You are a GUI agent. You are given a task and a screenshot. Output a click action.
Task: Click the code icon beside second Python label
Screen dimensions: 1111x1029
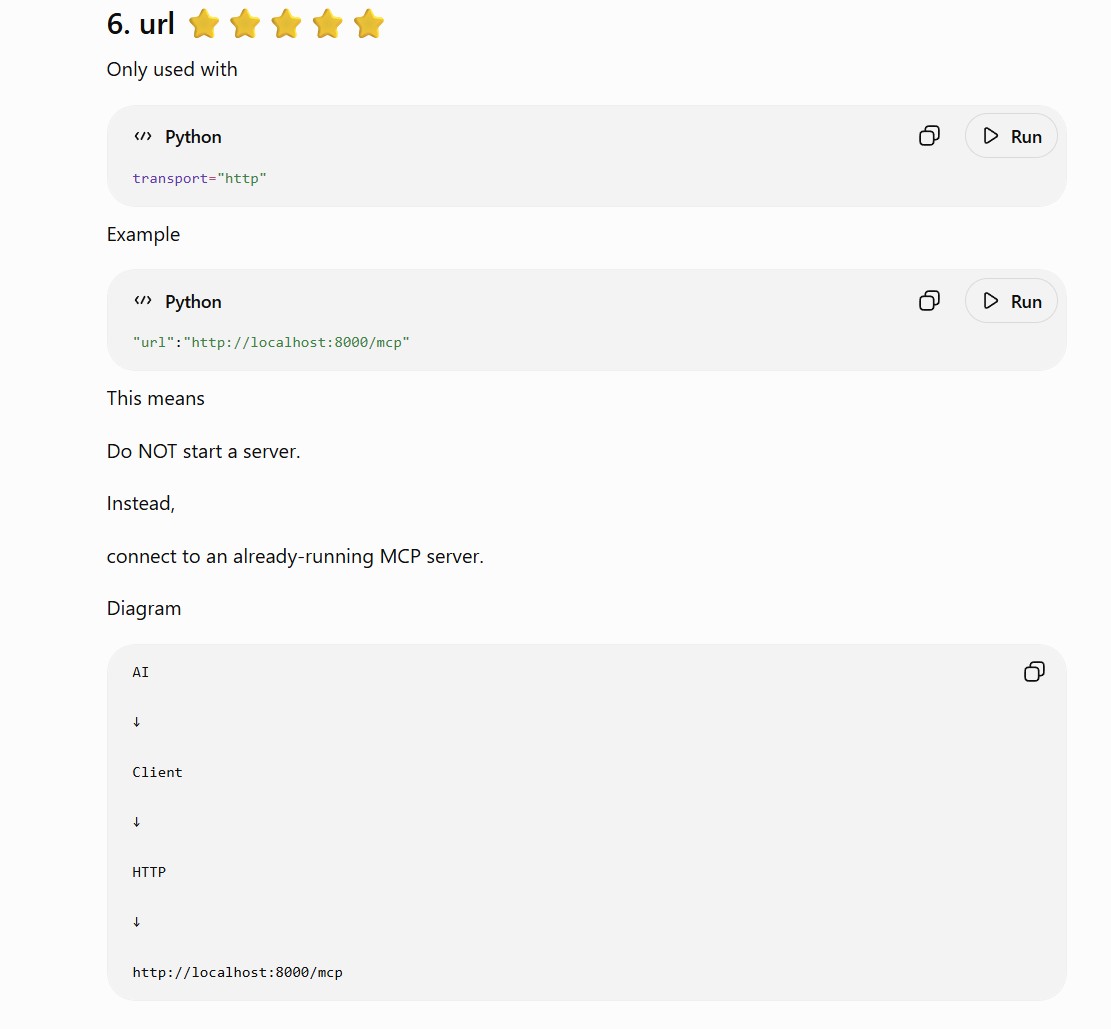pos(143,301)
